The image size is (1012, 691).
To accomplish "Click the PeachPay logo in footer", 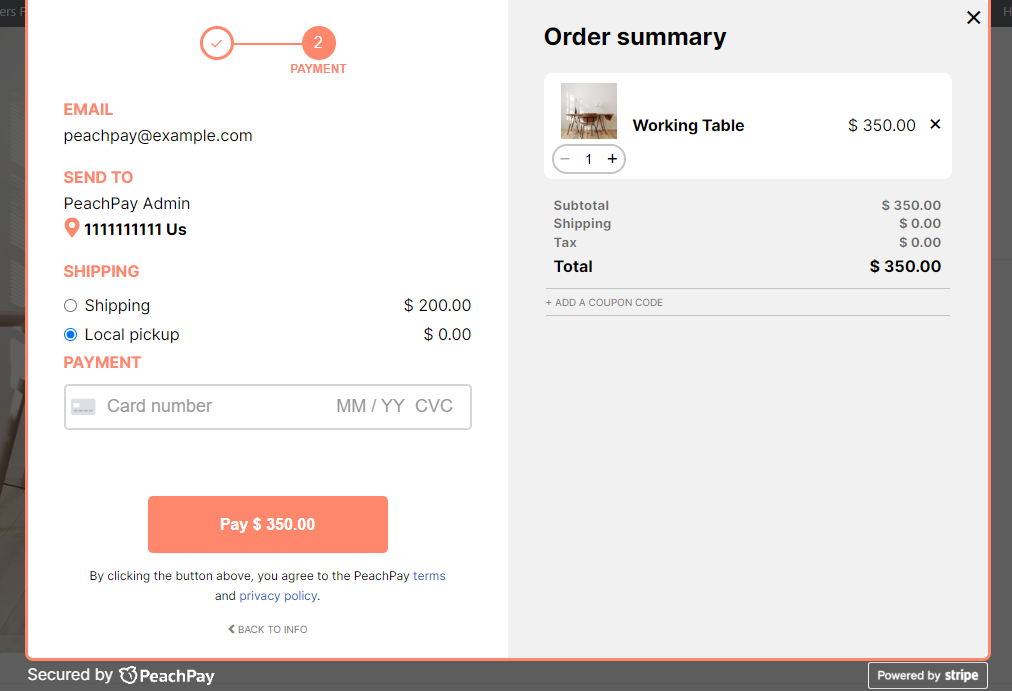I will tap(167, 676).
